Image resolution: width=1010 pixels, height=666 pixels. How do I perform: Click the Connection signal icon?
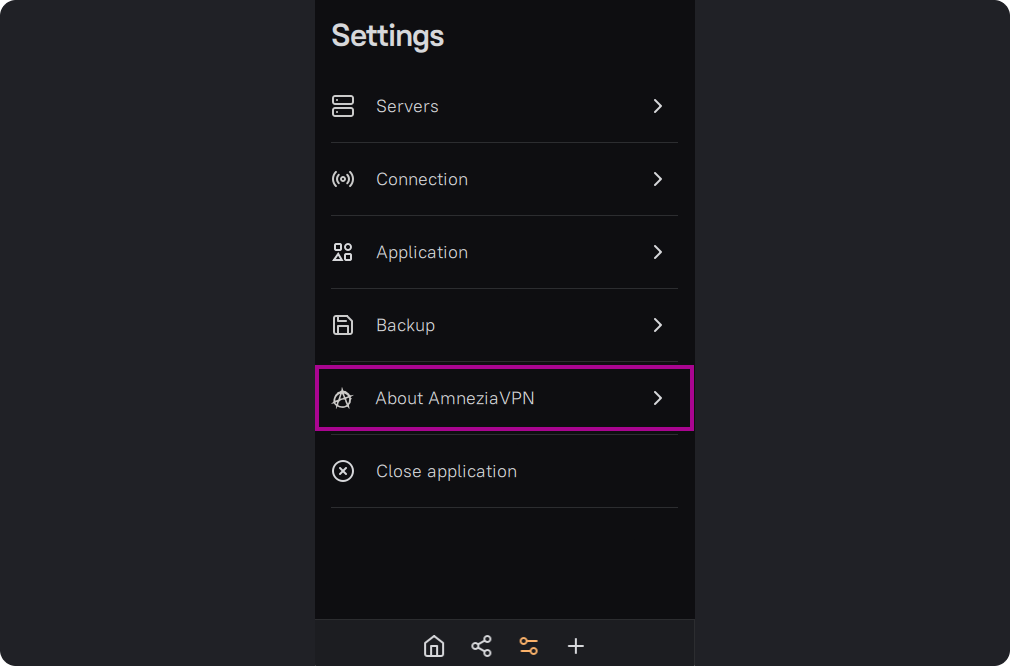click(x=343, y=179)
